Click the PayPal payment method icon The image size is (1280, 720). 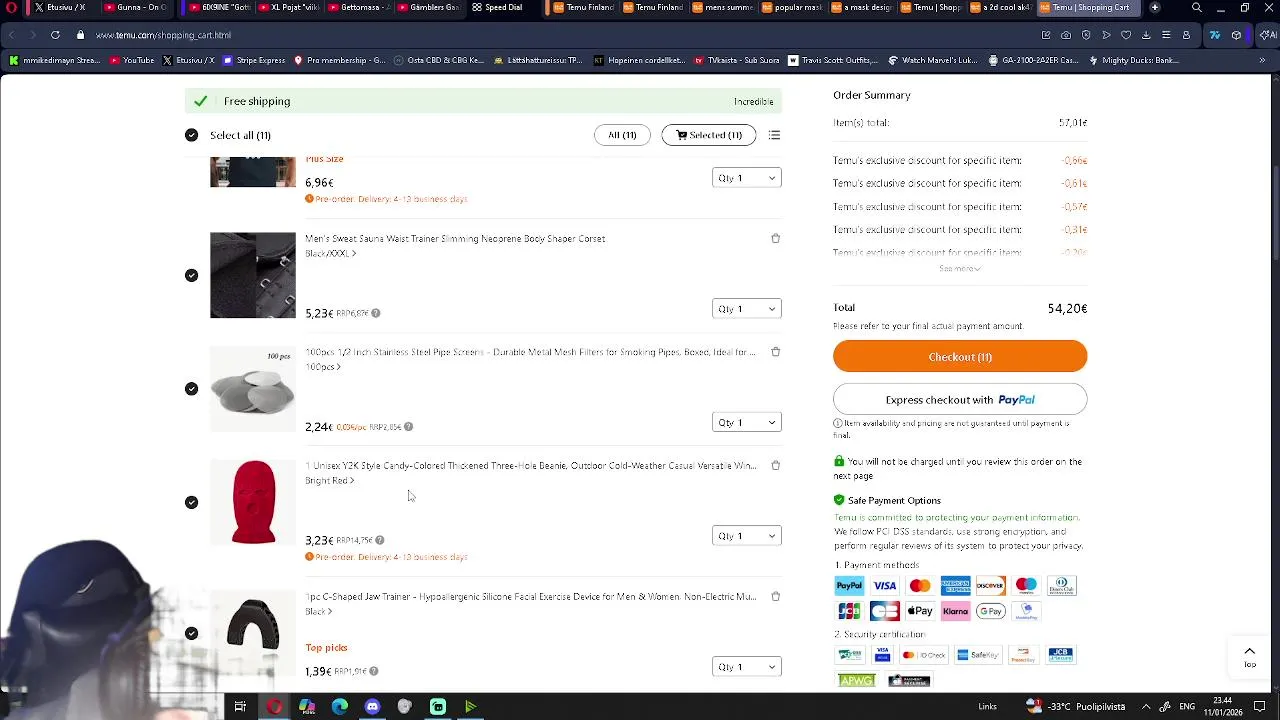click(x=849, y=586)
